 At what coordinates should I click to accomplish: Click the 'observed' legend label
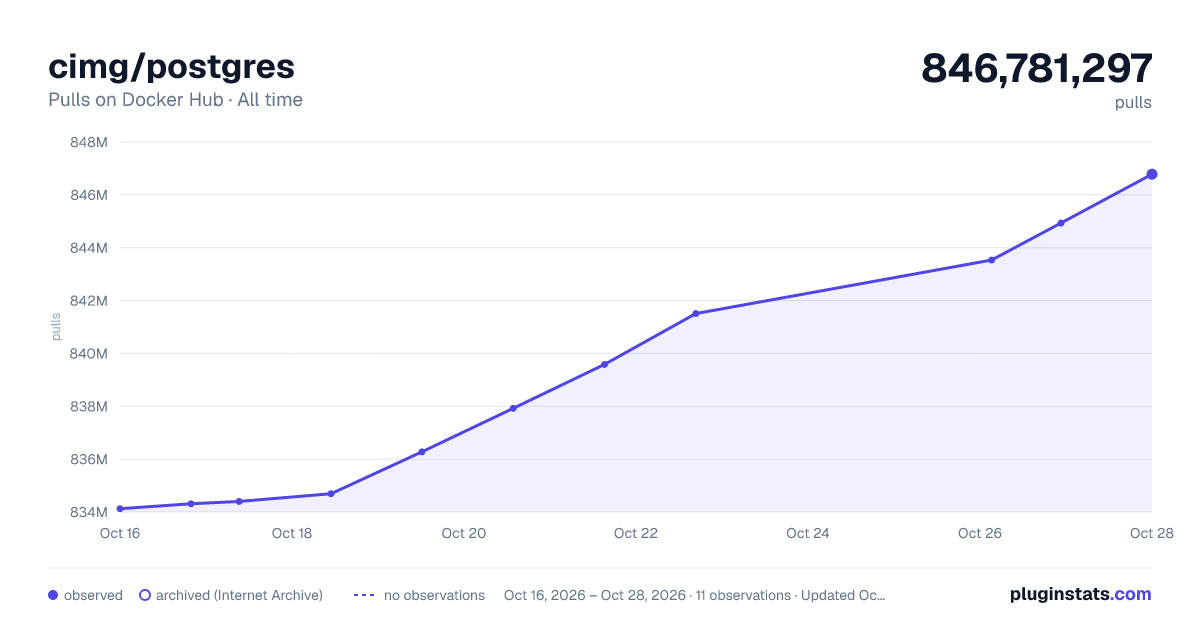tap(93, 595)
